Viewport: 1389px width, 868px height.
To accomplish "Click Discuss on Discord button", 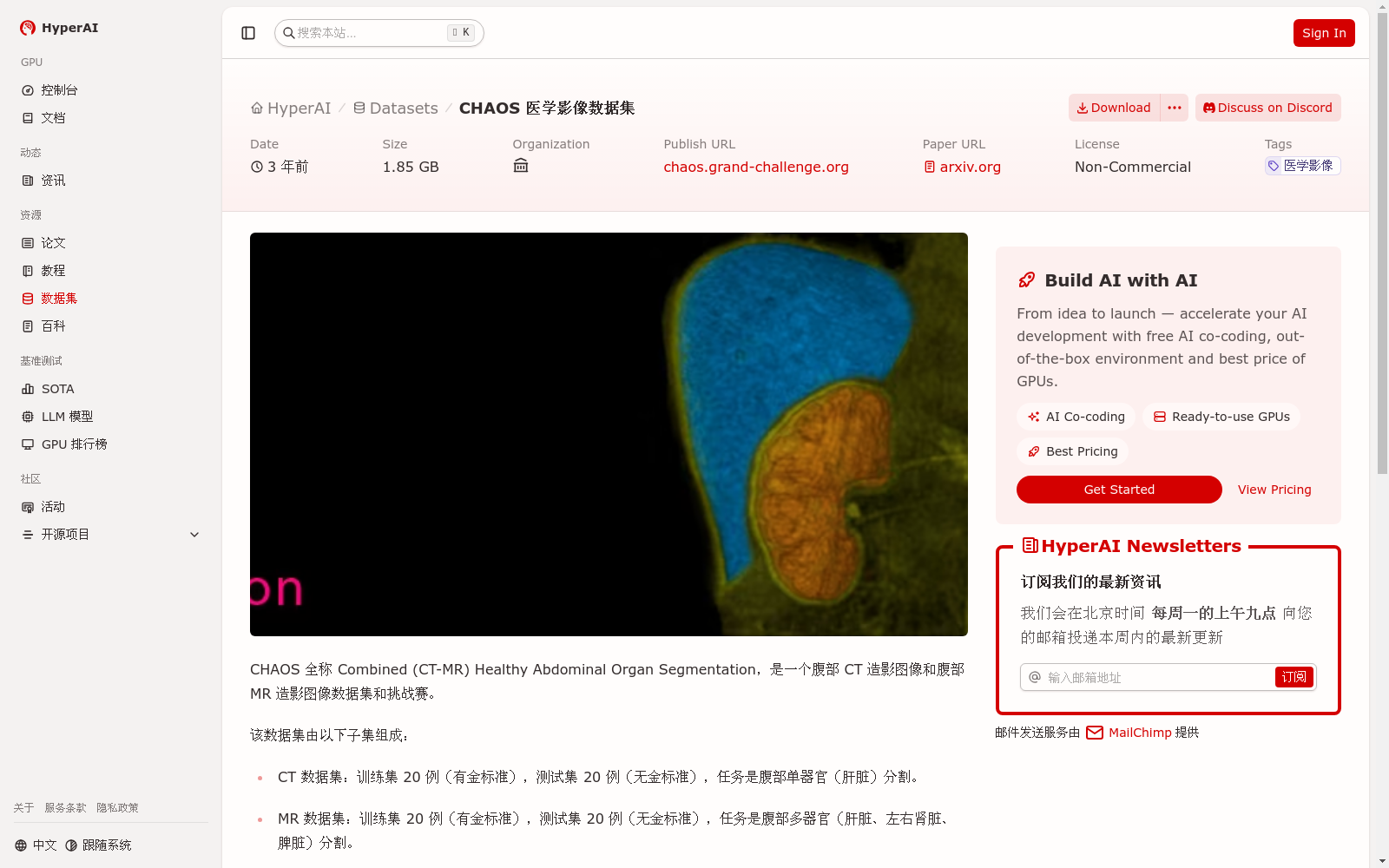I will click(1268, 108).
